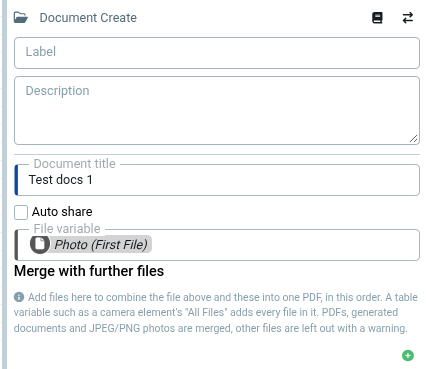Select the Photo (First File) variable chip
Image resolution: width=426 pixels, height=369 pixels.
pyautogui.click(x=91, y=244)
